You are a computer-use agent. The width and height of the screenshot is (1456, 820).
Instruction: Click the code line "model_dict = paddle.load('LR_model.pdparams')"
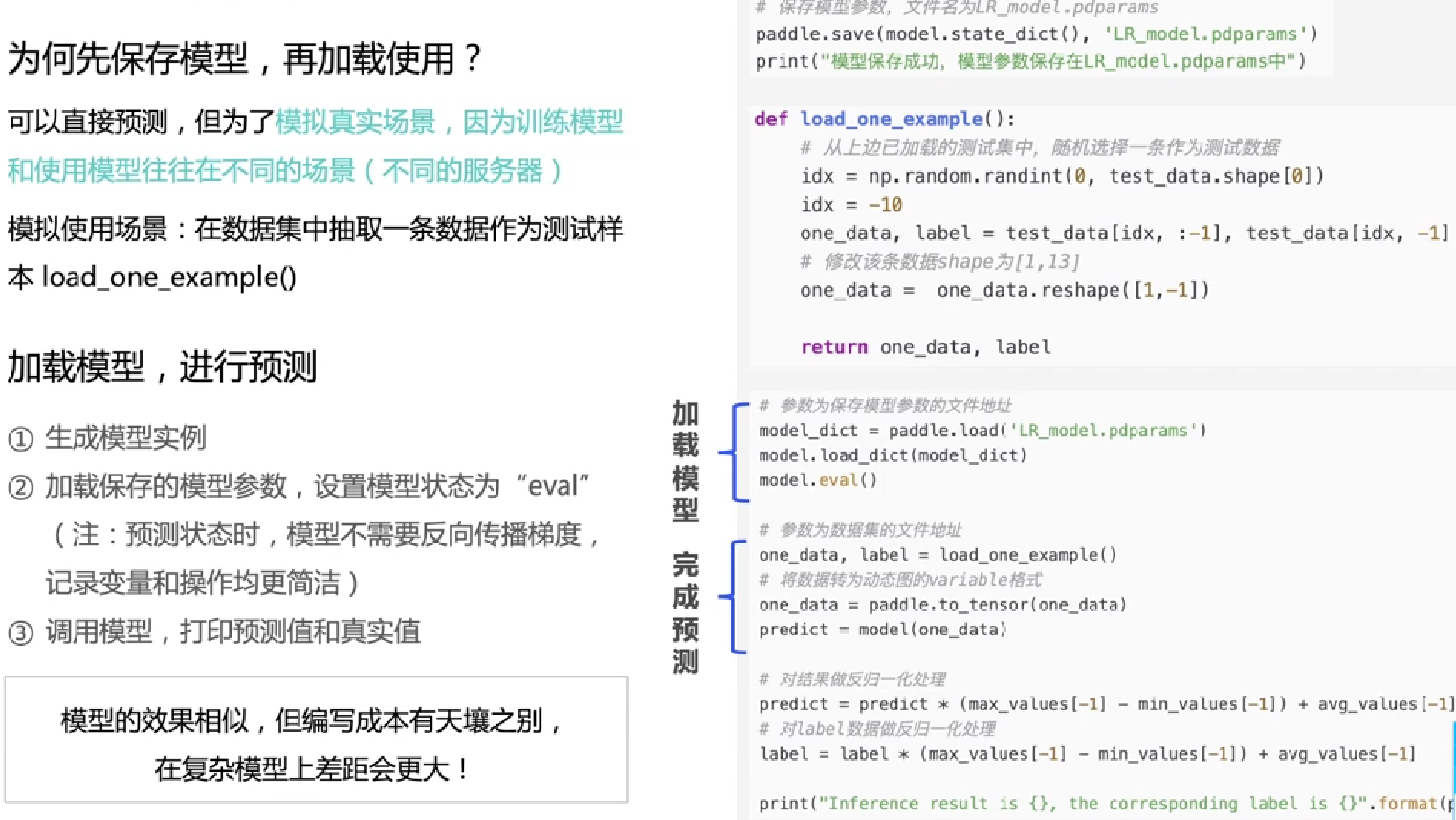coord(982,431)
